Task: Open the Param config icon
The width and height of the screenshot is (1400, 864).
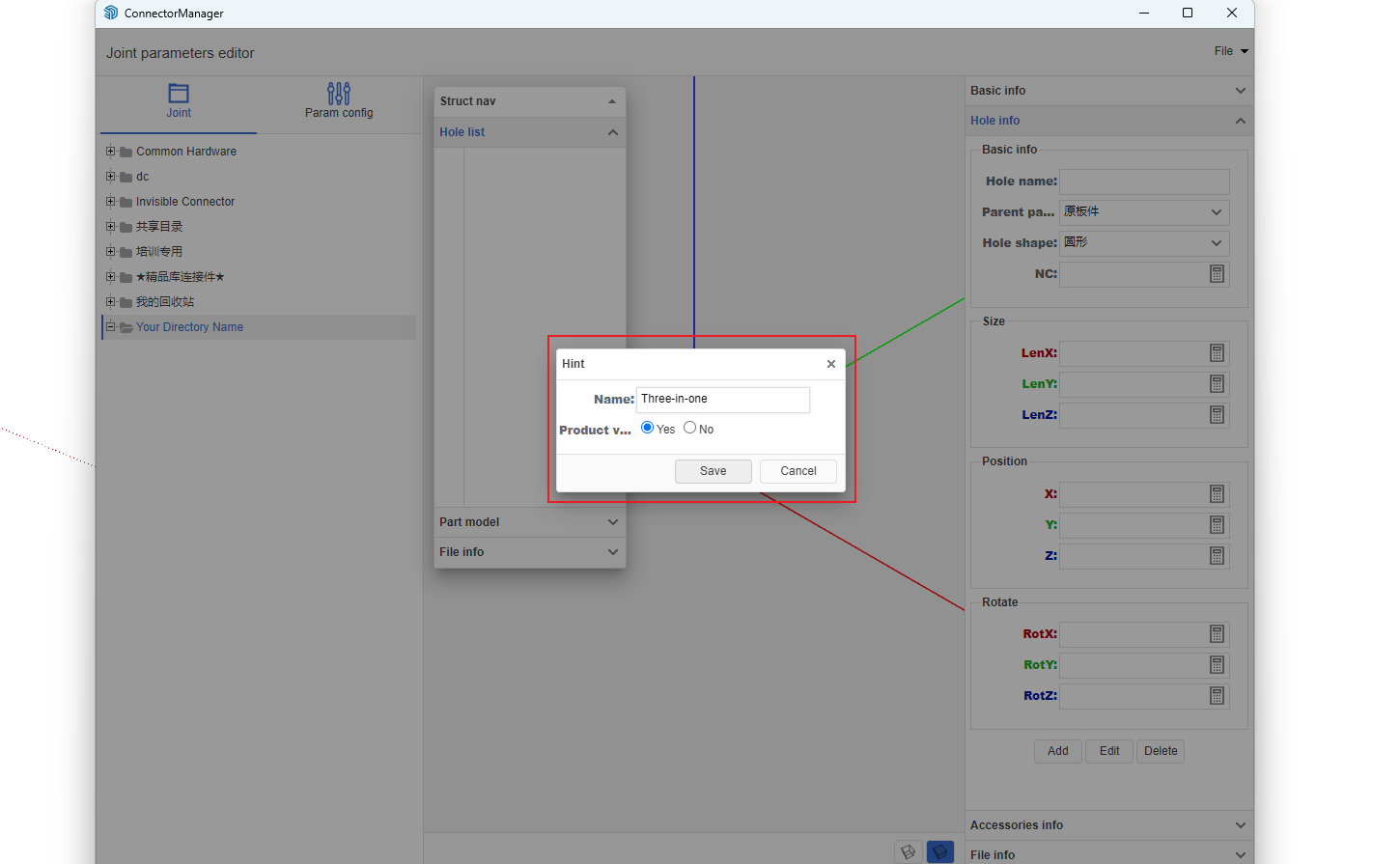Action: (x=339, y=94)
